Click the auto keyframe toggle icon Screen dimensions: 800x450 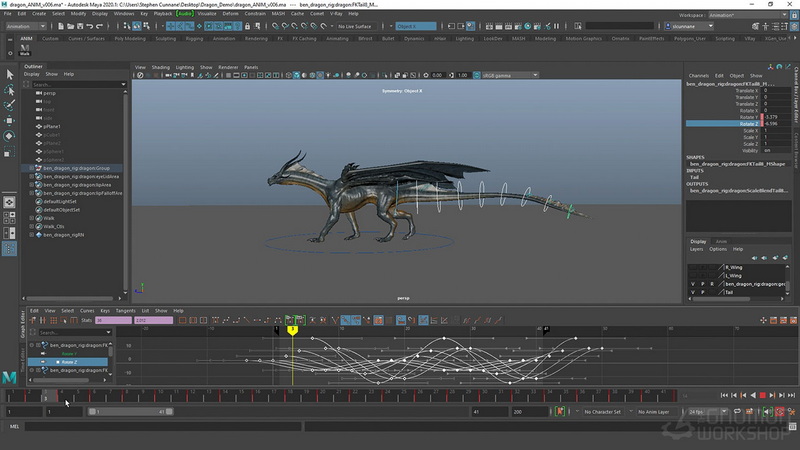[x=780, y=412]
